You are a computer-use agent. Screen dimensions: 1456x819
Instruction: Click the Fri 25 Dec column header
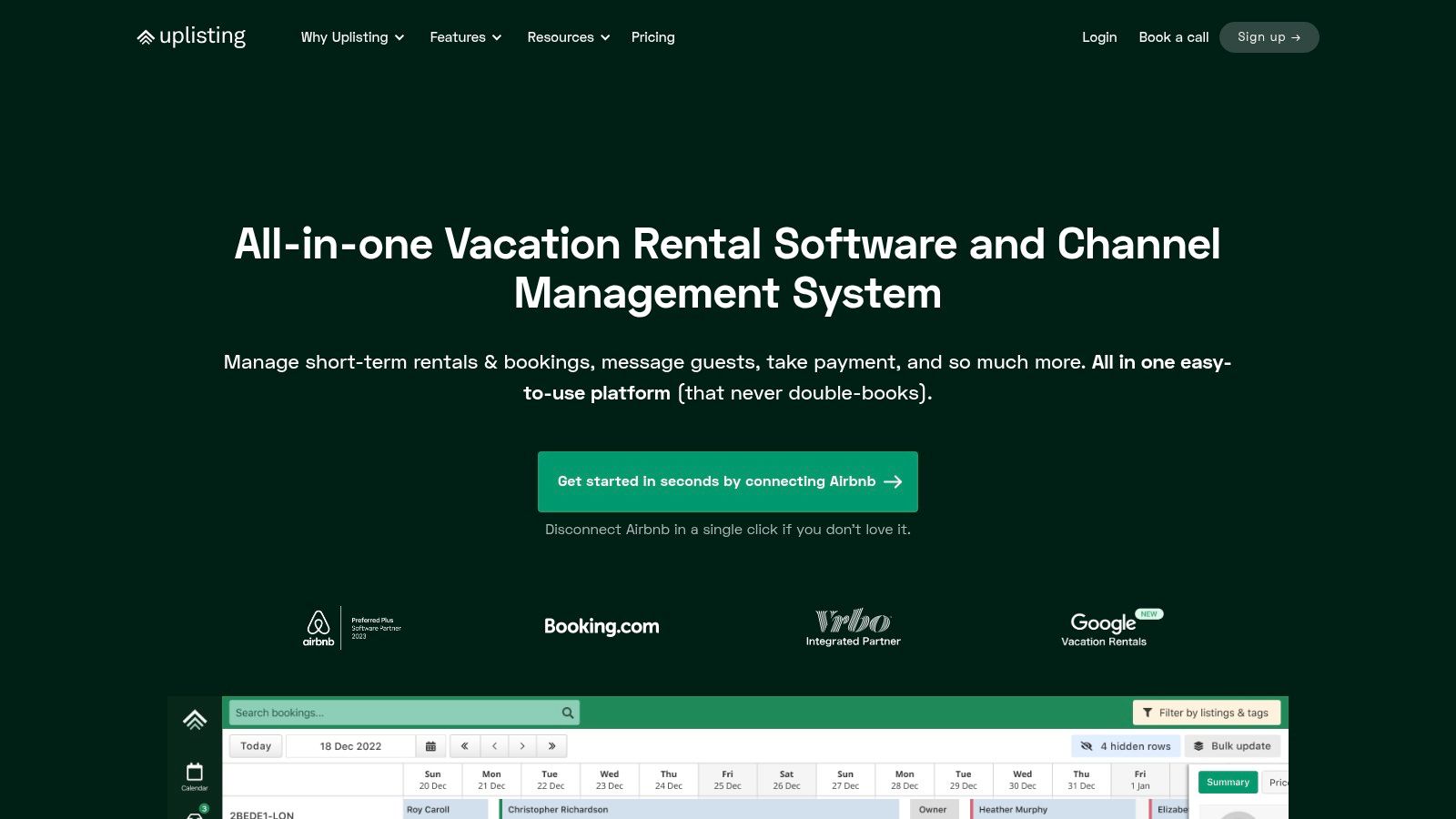[x=727, y=780]
